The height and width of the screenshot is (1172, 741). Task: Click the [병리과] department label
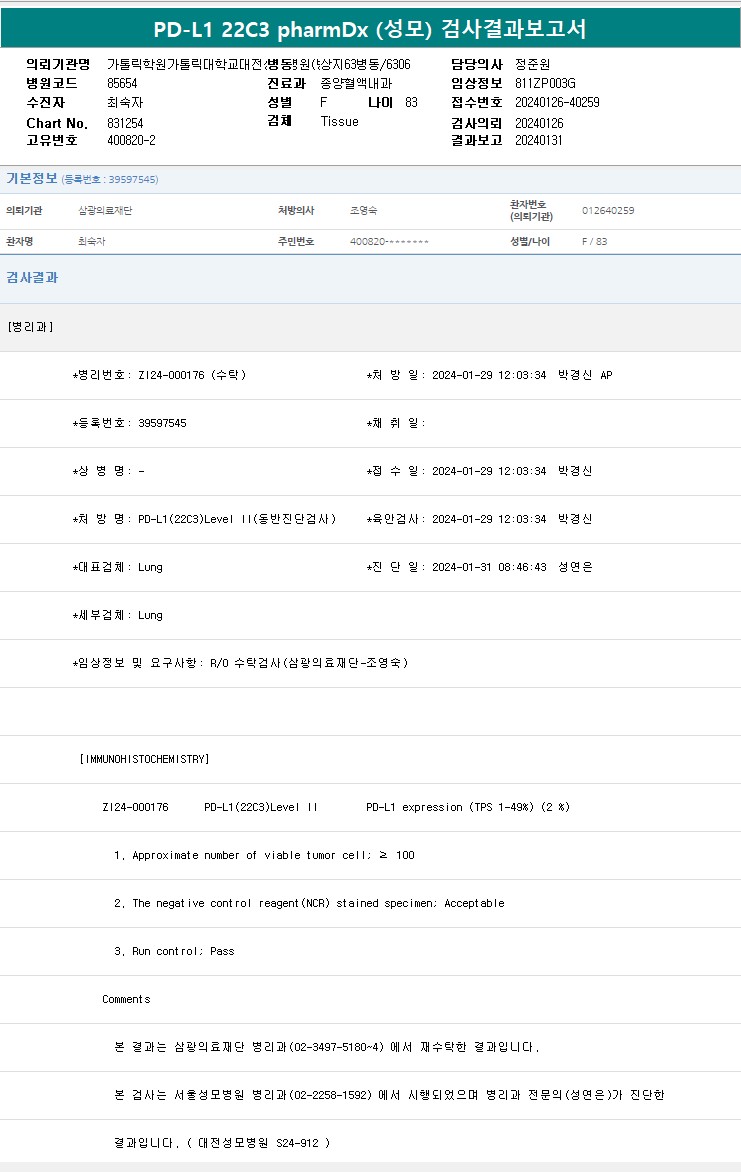tap(30, 327)
